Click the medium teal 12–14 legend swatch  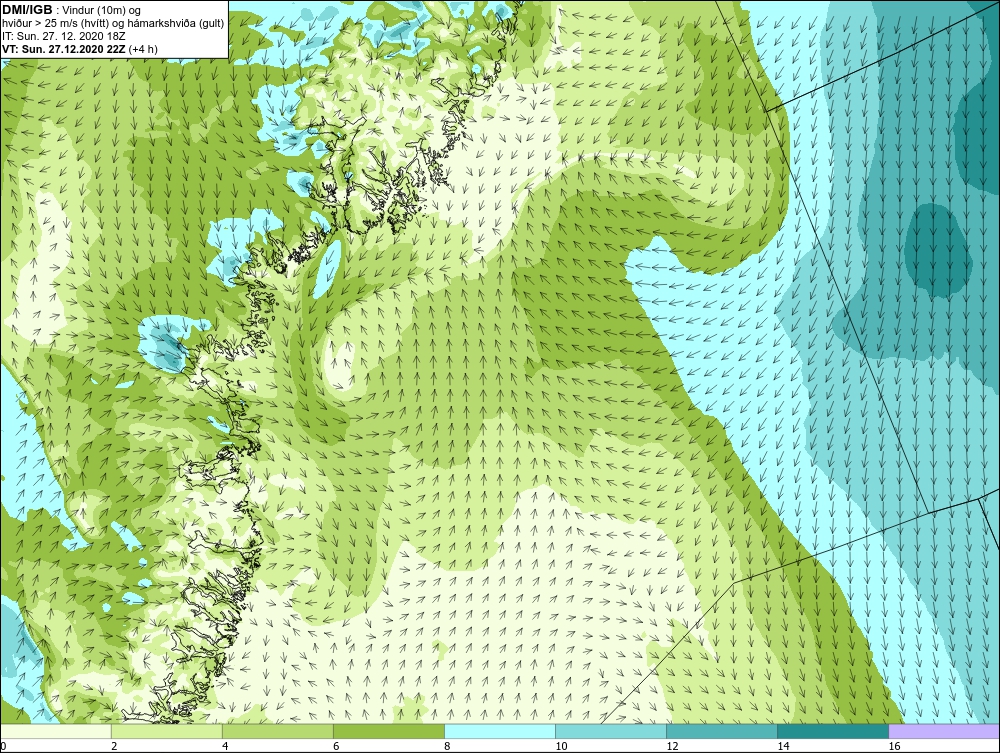pyautogui.click(x=722, y=731)
